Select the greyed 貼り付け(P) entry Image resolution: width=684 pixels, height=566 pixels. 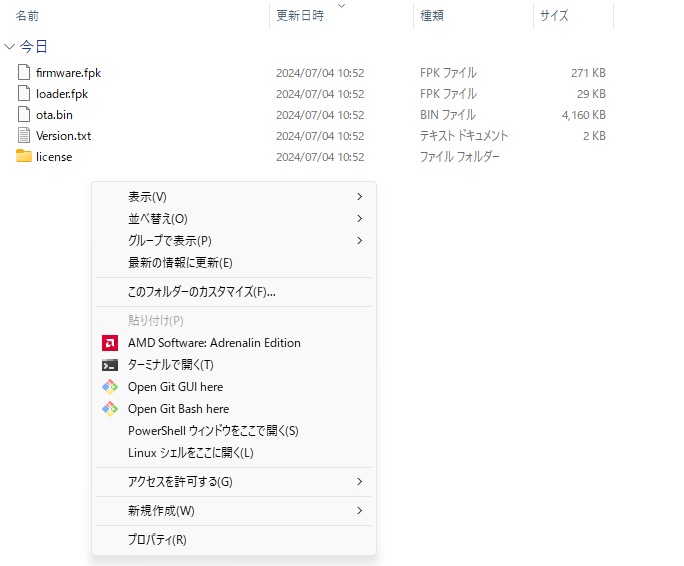(x=234, y=321)
